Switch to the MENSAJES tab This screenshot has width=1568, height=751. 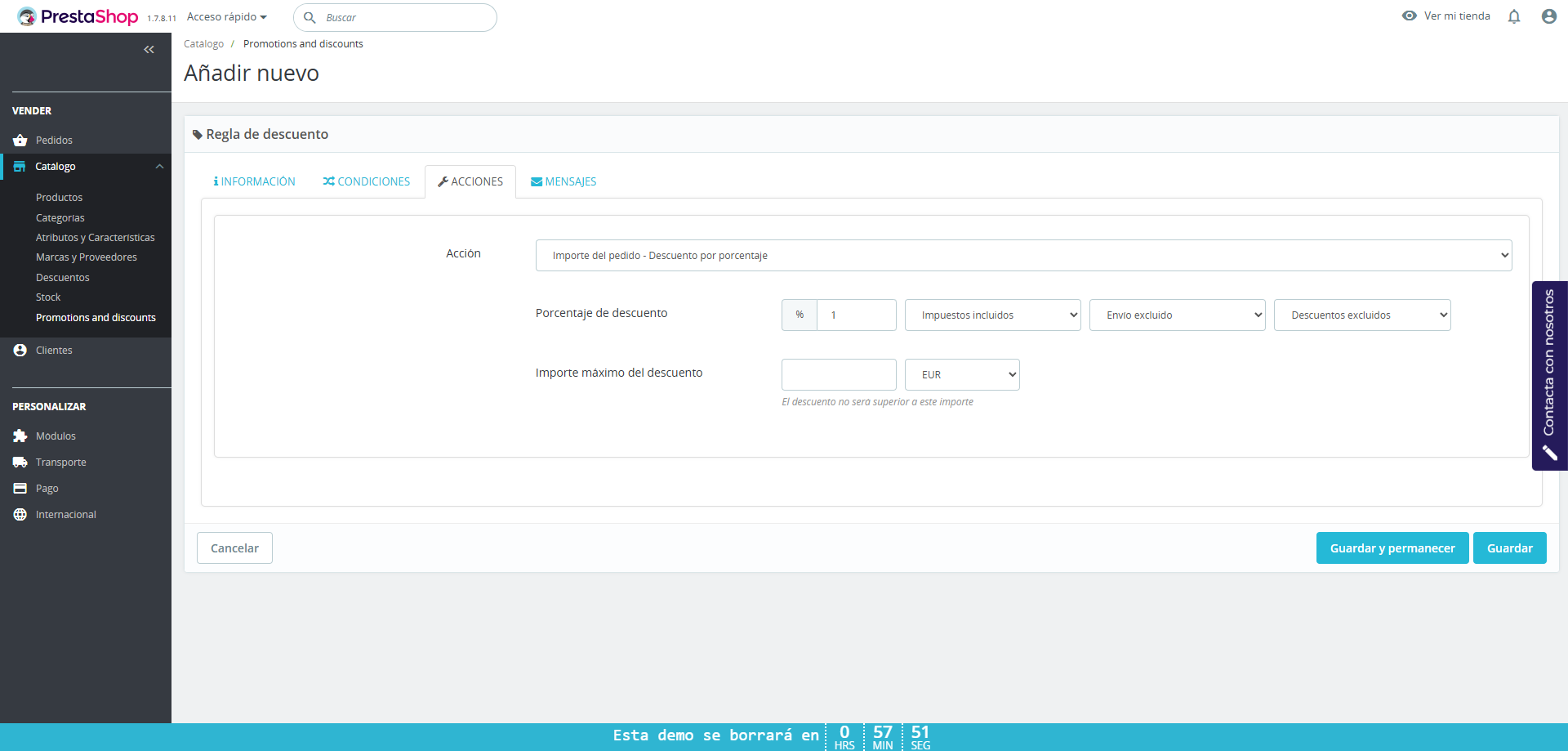click(x=563, y=181)
